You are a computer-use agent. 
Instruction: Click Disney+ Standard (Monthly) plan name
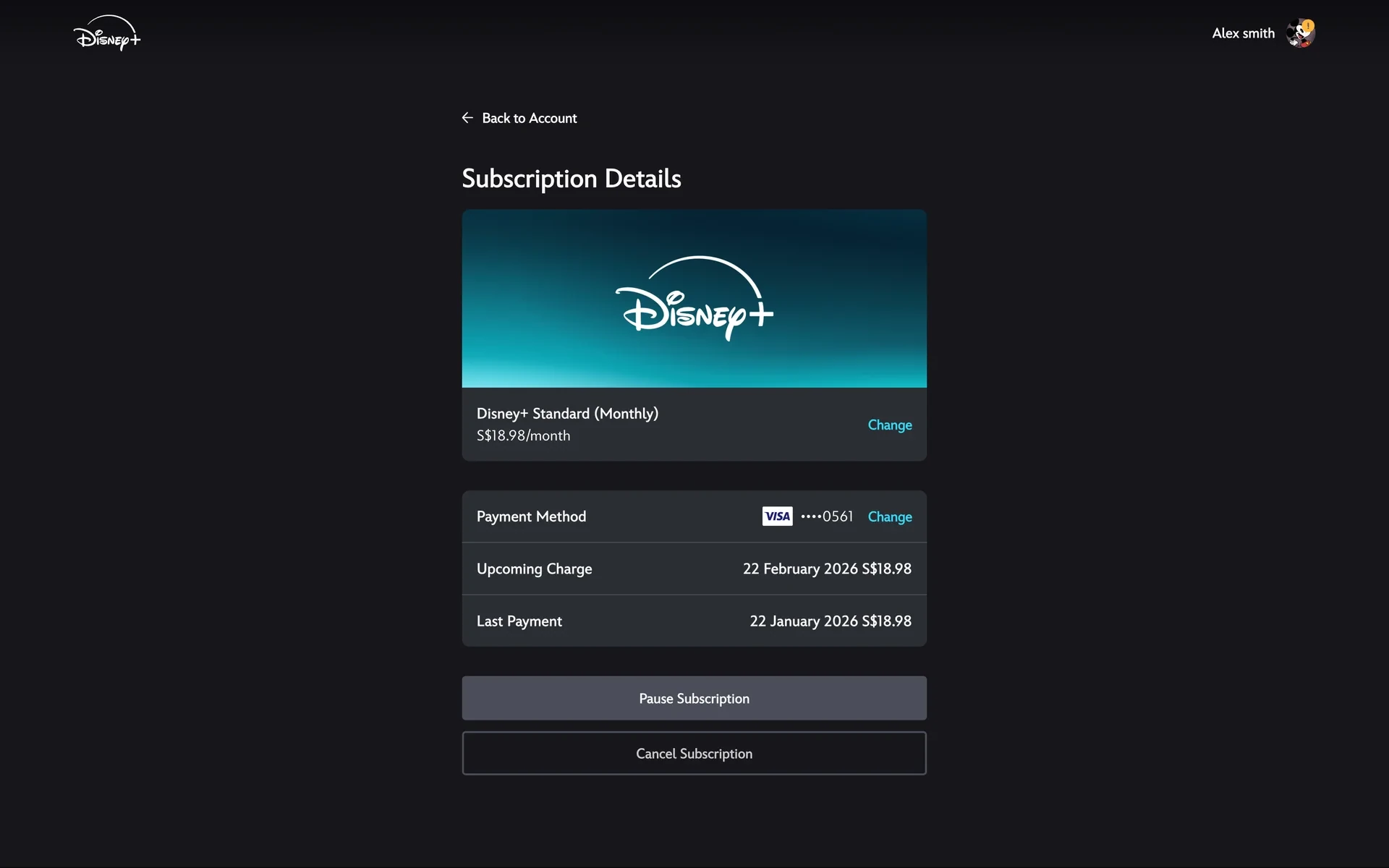coord(567,414)
